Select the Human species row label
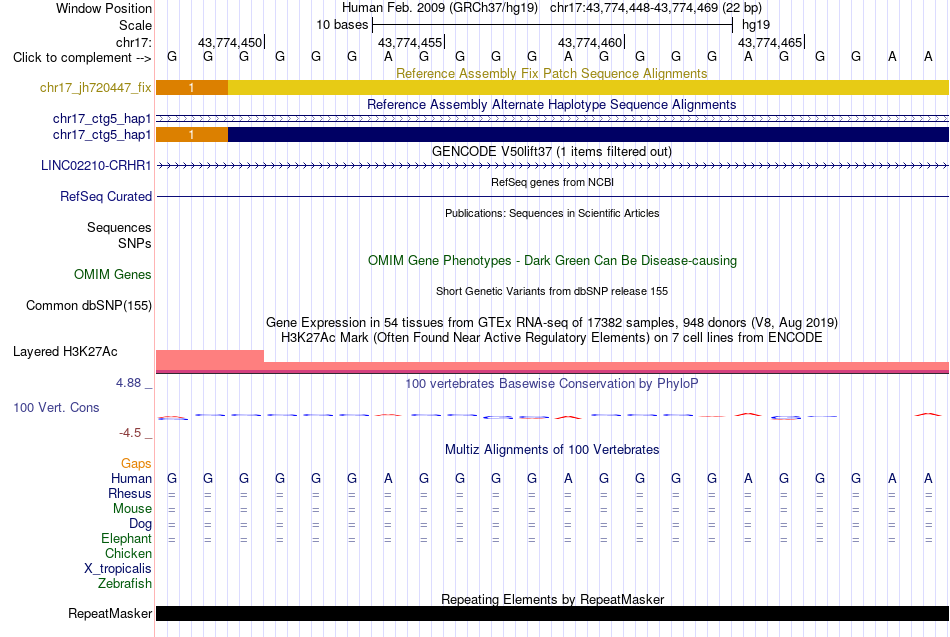This screenshot has width=950, height=637. point(131,479)
